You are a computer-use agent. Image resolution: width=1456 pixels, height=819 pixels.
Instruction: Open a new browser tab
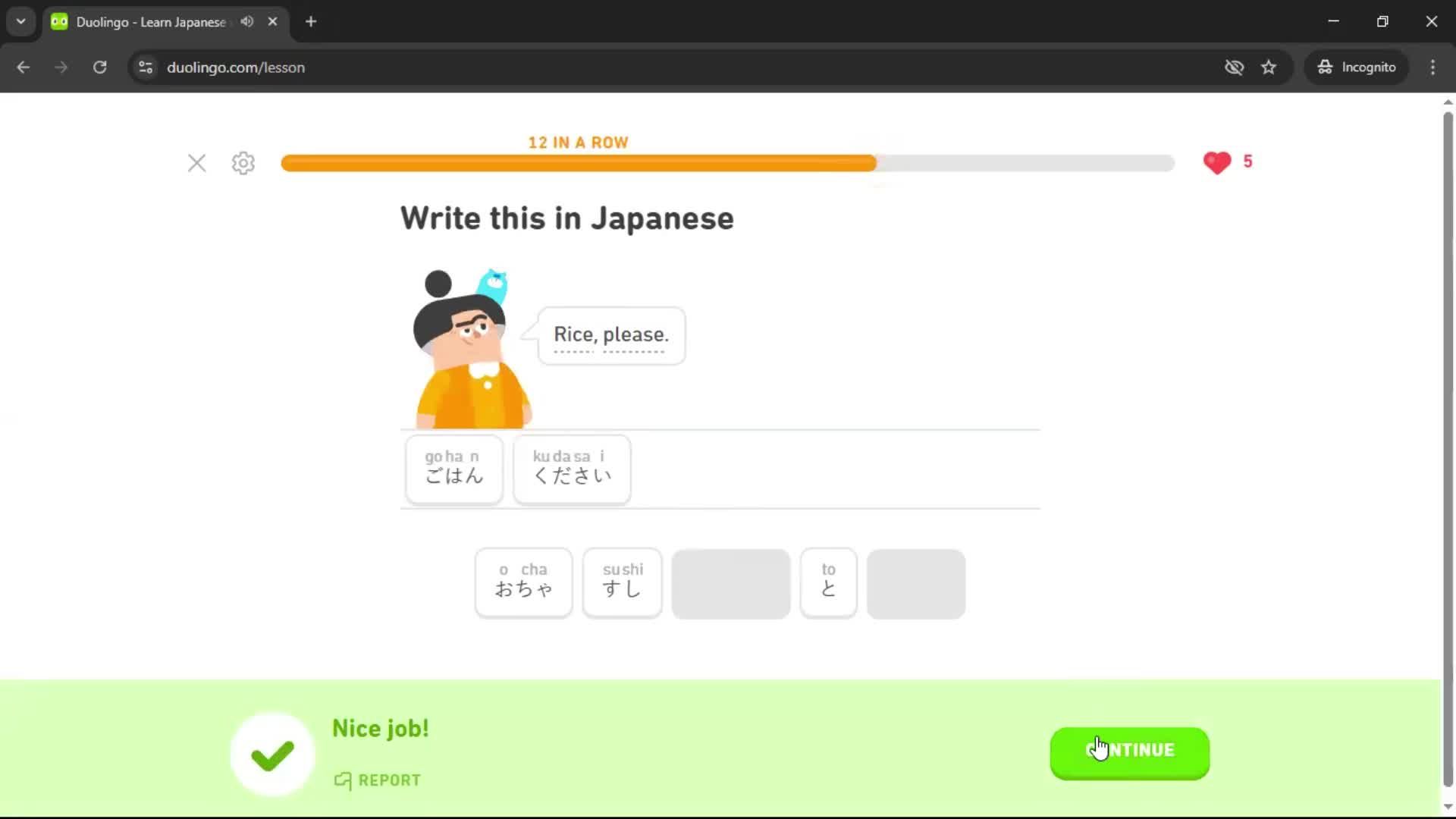point(310,21)
